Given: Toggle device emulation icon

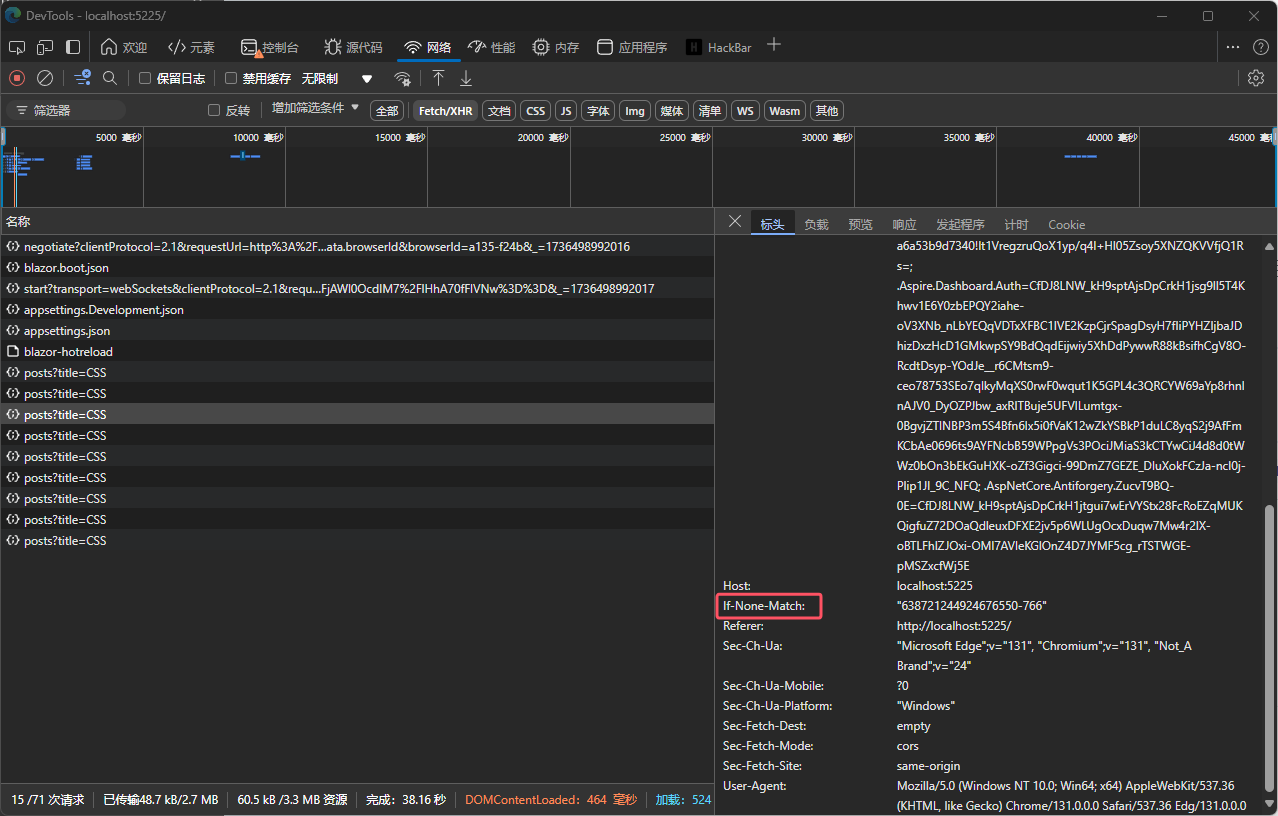Looking at the screenshot, I should [45, 47].
